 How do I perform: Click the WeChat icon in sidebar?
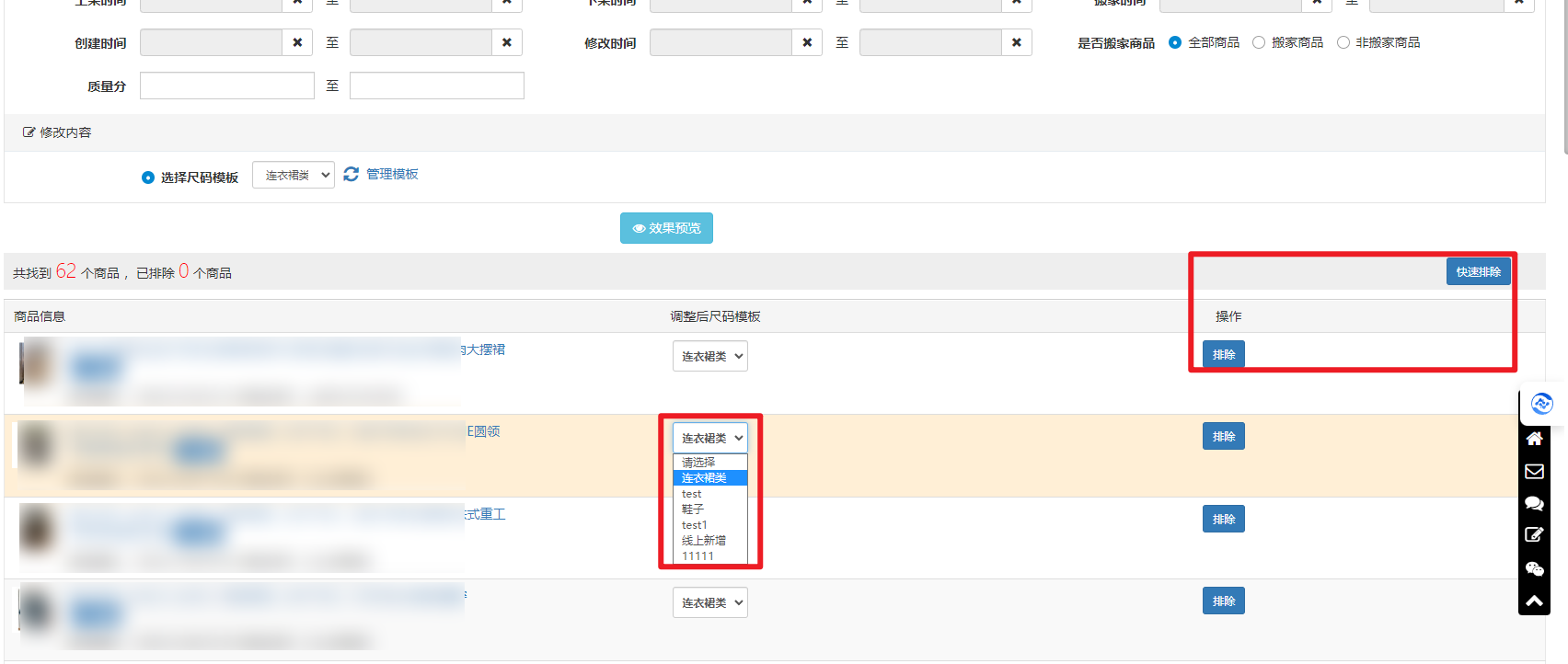click(x=1534, y=568)
